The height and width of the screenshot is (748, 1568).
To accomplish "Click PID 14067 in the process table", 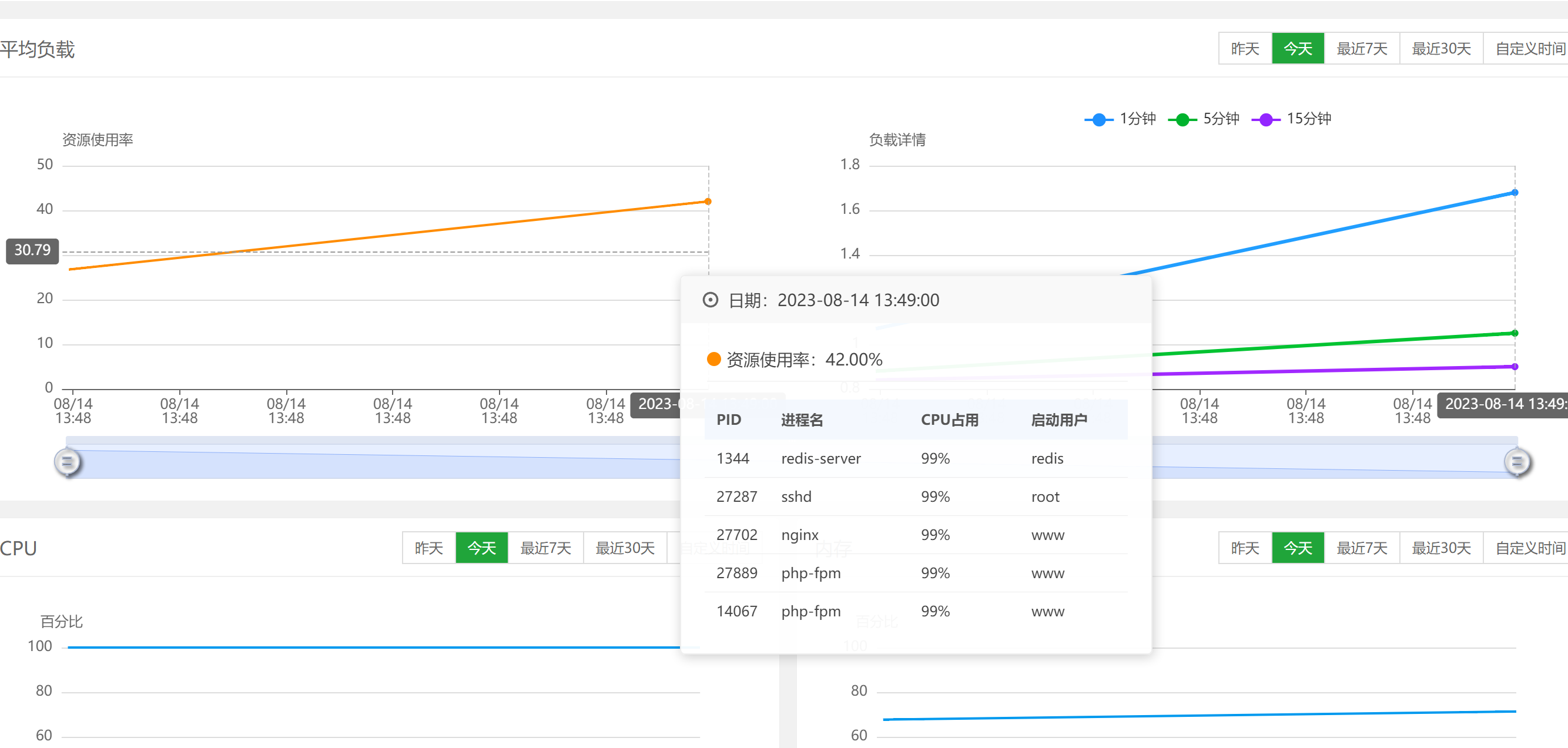I will [736, 611].
